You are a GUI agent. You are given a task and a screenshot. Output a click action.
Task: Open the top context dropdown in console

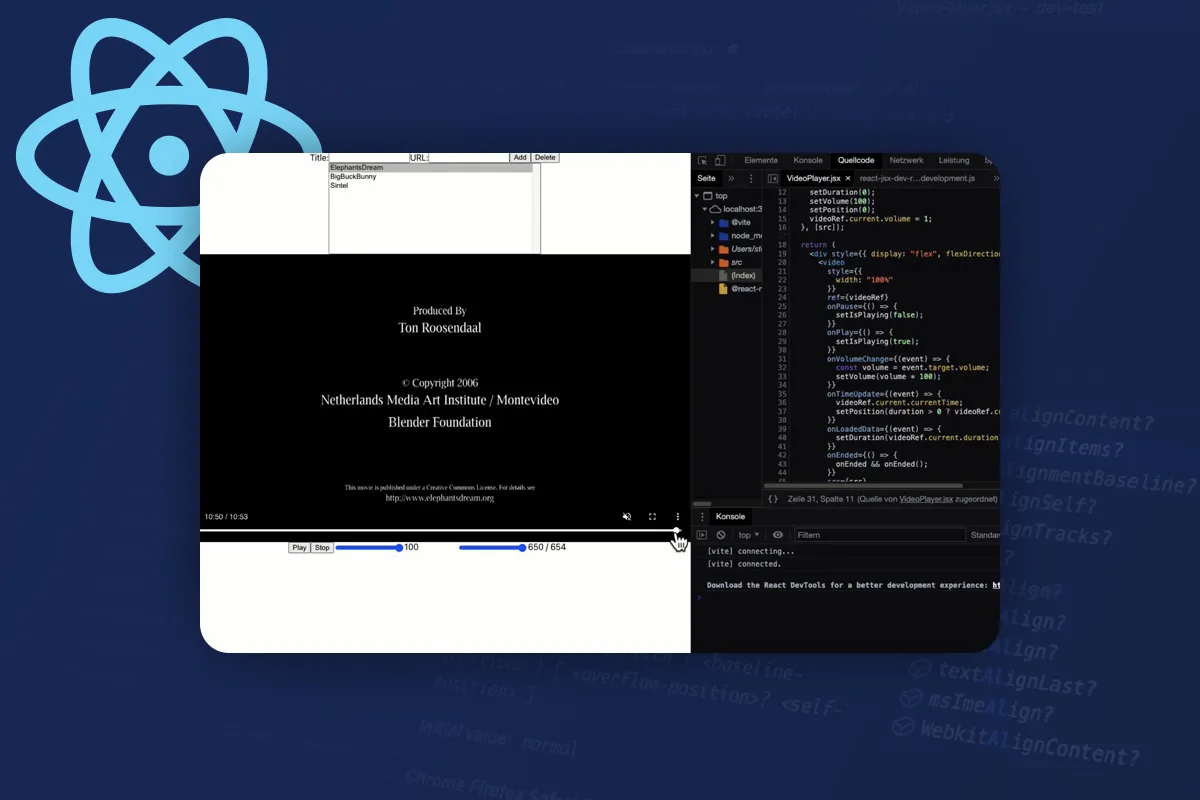click(x=748, y=535)
